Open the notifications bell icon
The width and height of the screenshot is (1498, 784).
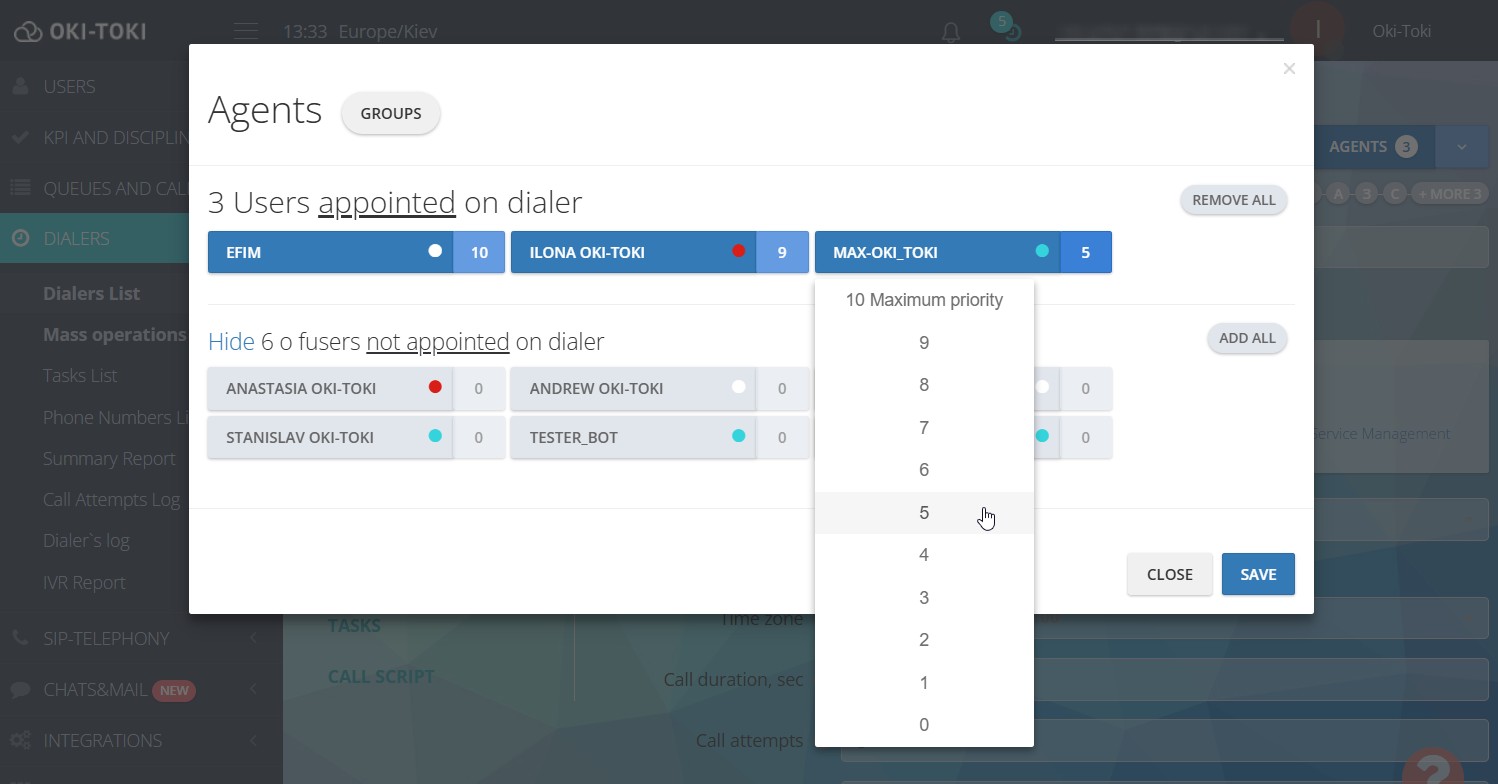click(x=951, y=32)
